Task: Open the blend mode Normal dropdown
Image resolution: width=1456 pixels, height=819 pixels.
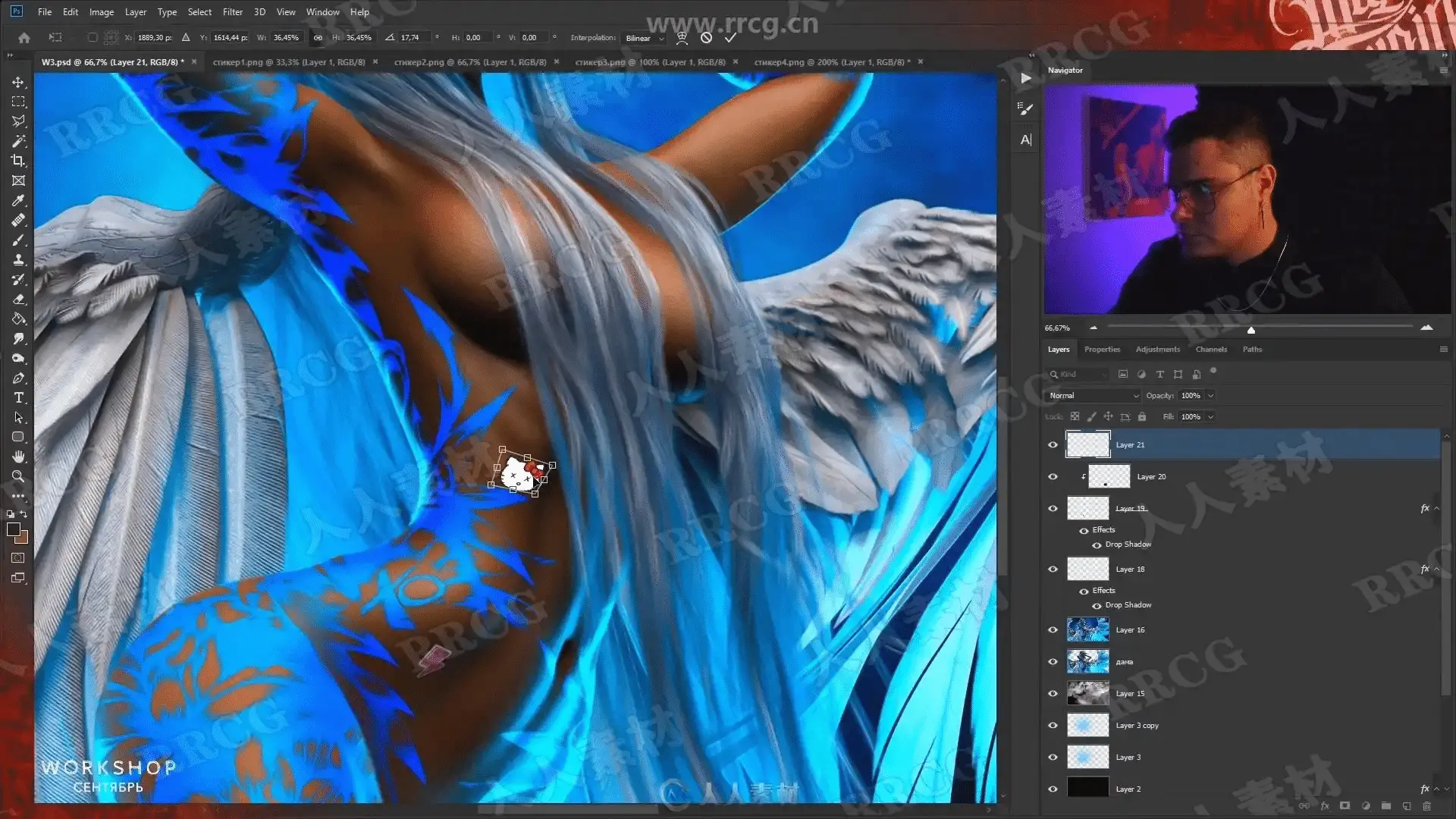Action: (1094, 396)
